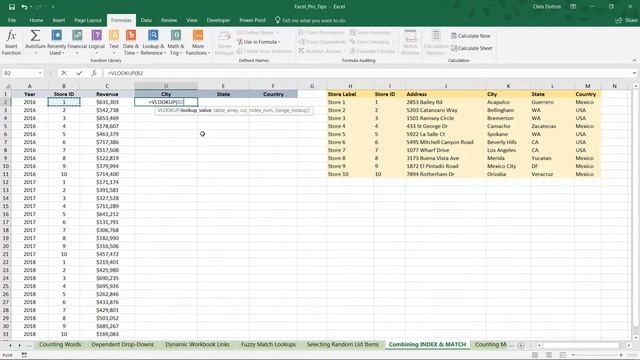Click the lookup_value hint in tooltip
640x360 pixels.
coord(196,110)
